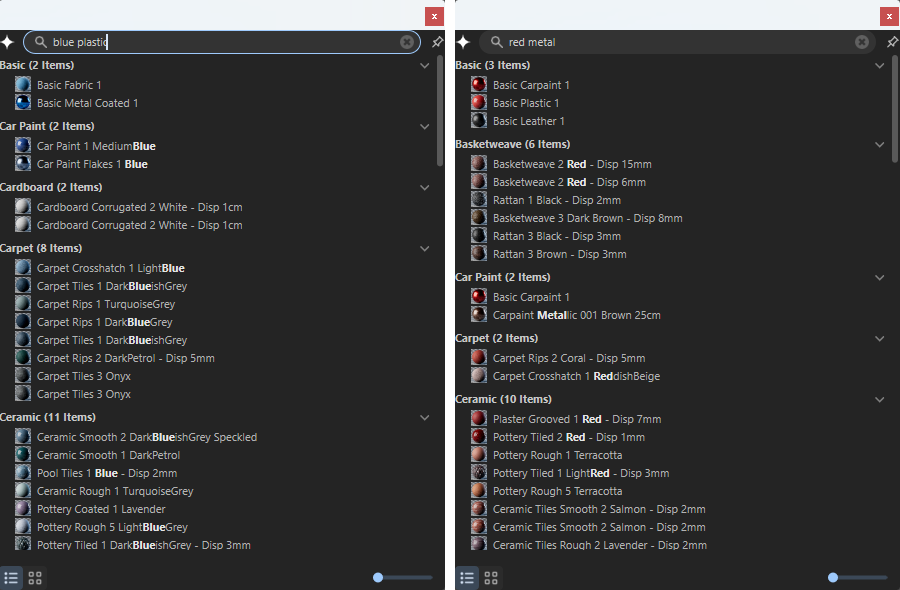Click the thumbnail size slider in the right panel
Screen dimensions: 900x590
point(832,576)
